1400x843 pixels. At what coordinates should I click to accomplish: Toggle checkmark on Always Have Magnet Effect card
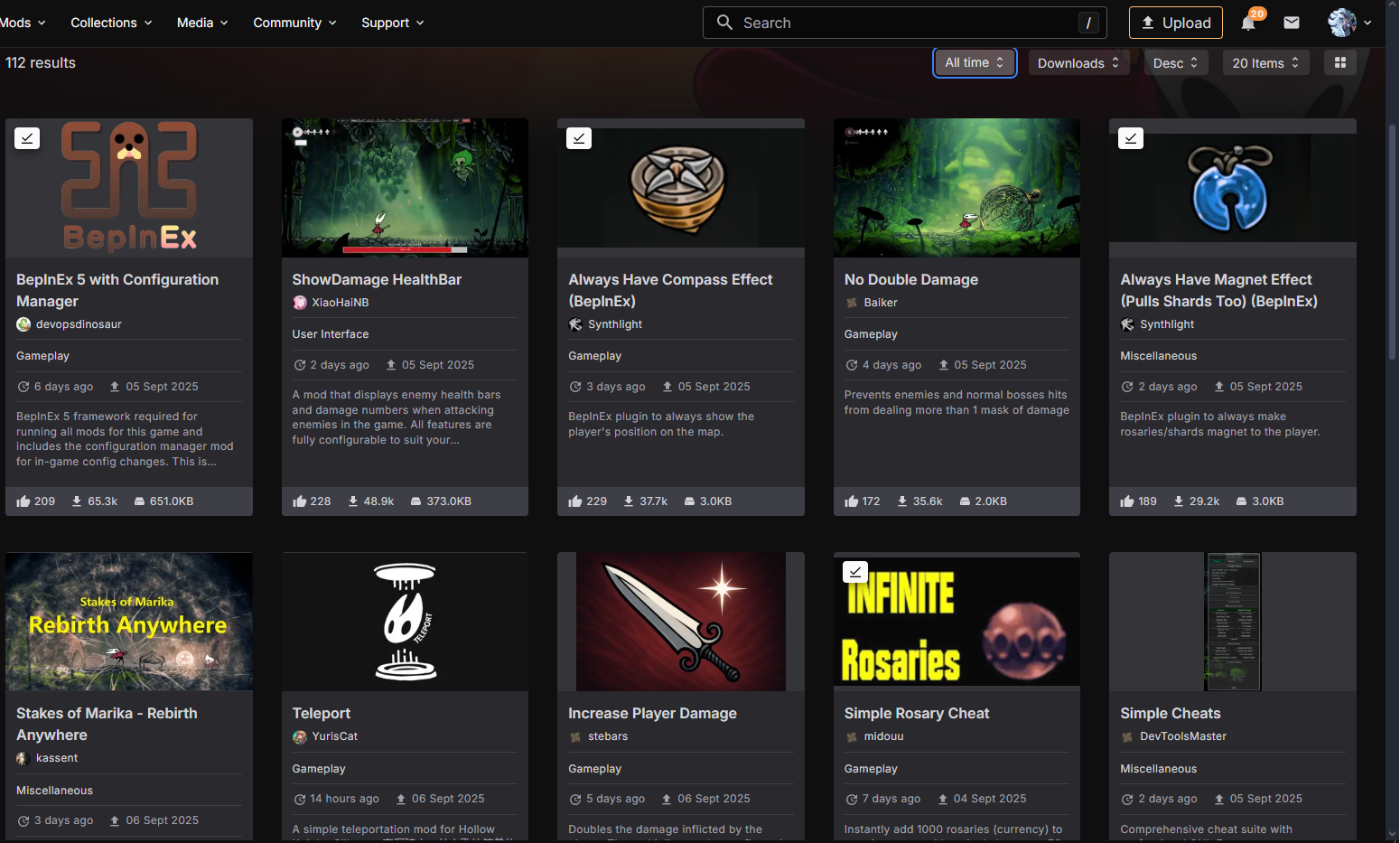(1131, 138)
